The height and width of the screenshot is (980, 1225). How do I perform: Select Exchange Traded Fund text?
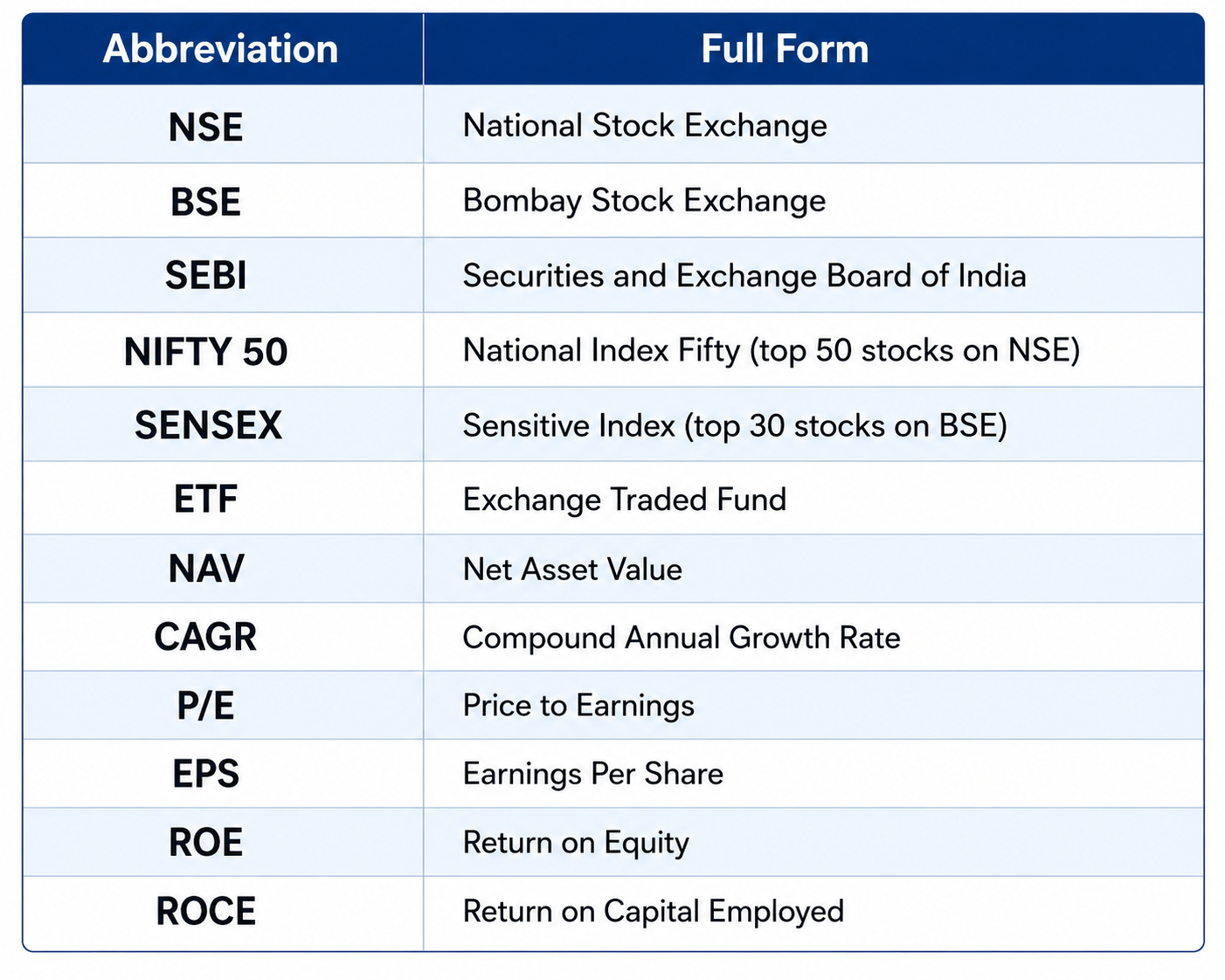pos(625,500)
